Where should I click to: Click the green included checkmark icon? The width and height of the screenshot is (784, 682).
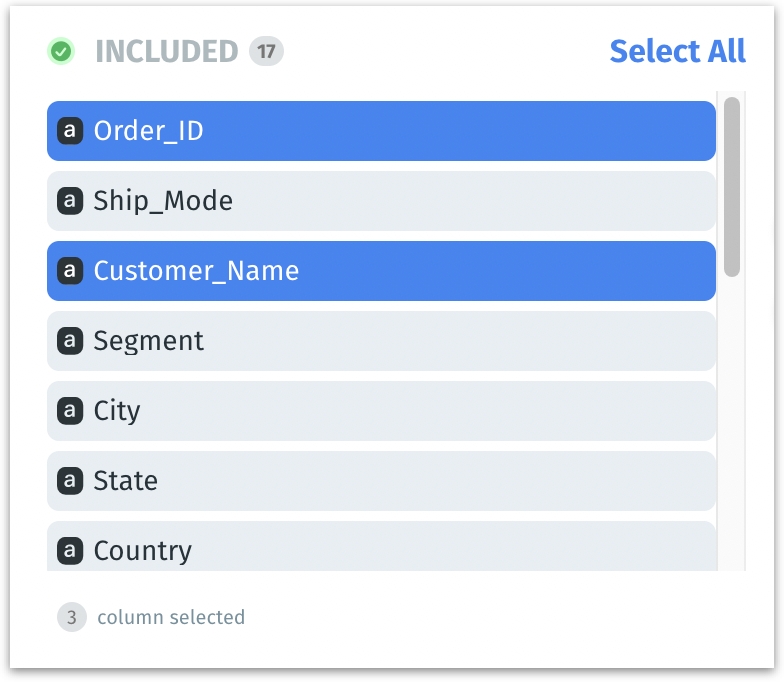(61, 51)
